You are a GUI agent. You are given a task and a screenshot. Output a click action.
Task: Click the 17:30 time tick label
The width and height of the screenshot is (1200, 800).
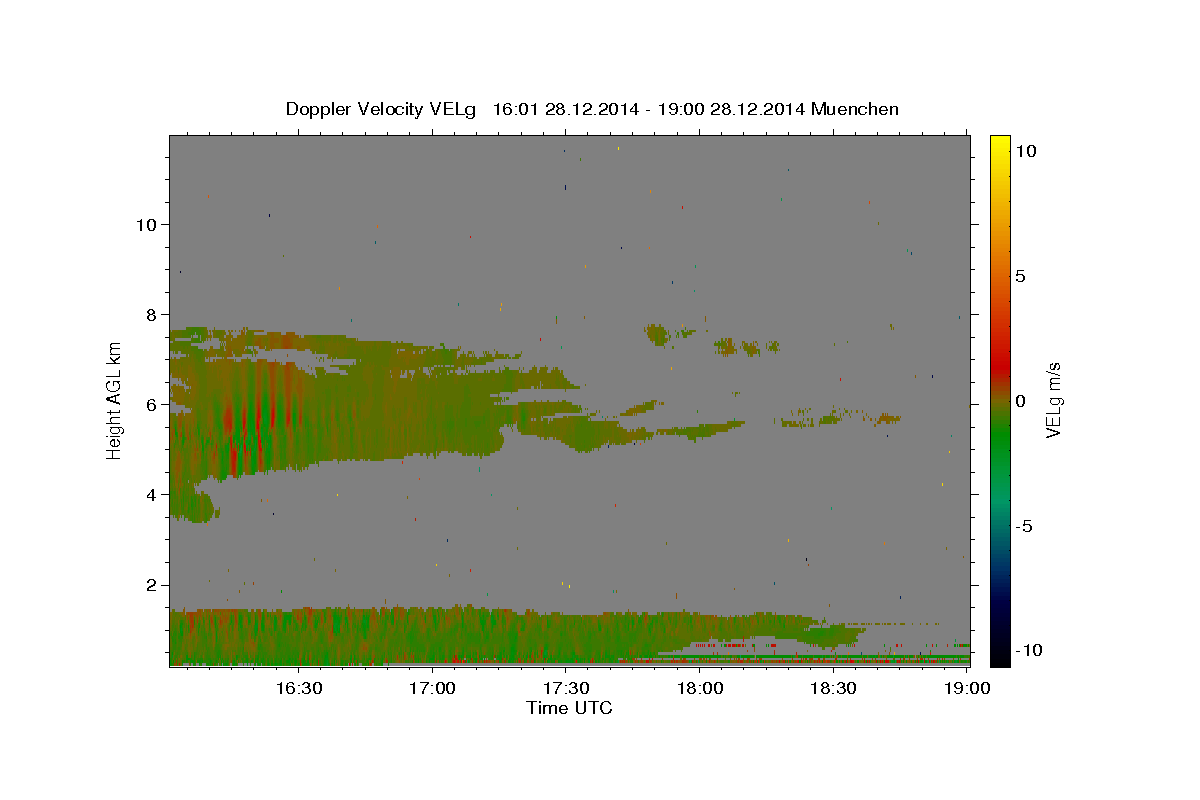tap(566, 688)
